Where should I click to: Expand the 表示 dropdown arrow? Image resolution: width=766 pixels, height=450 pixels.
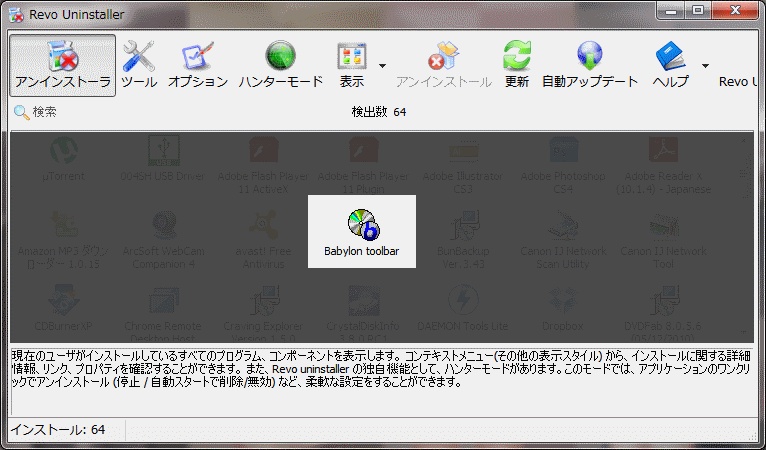click(383, 65)
